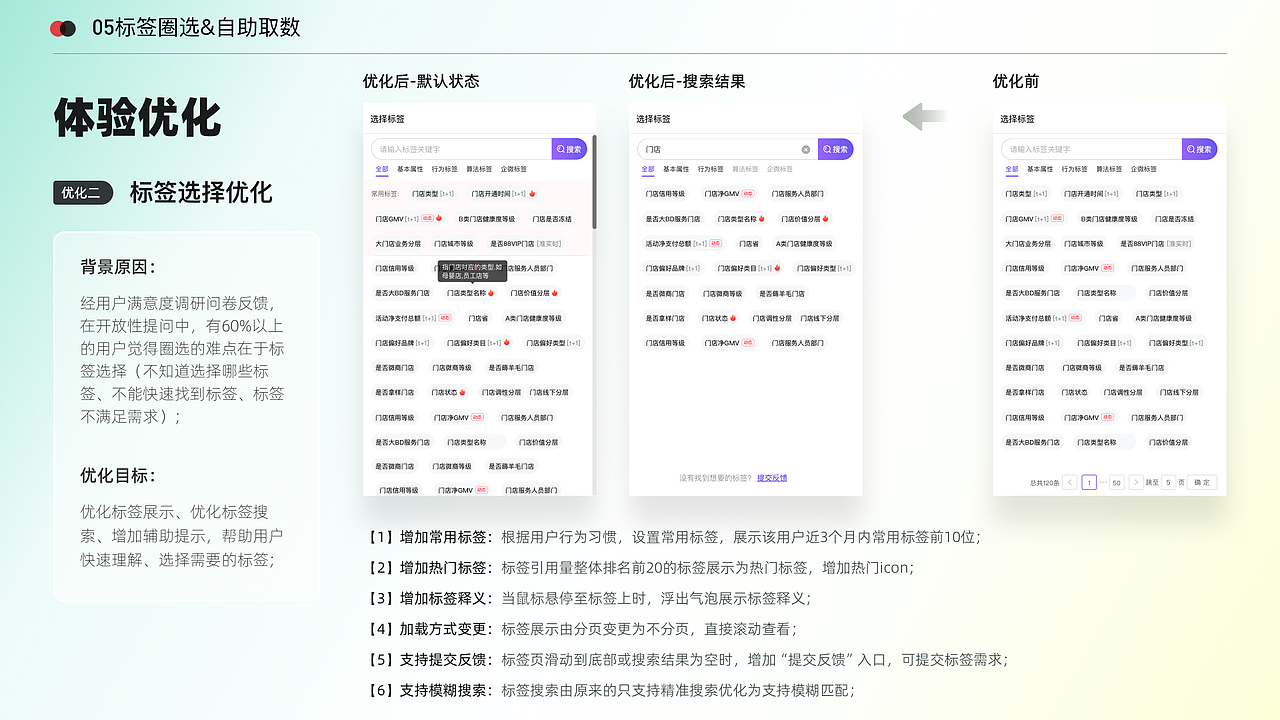
Task: Switch to 行为标签 tab in 优化前 panel
Action: coord(1075,169)
